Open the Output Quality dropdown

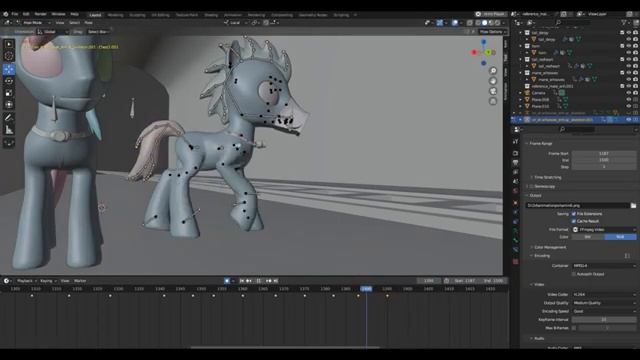[604, 303]
